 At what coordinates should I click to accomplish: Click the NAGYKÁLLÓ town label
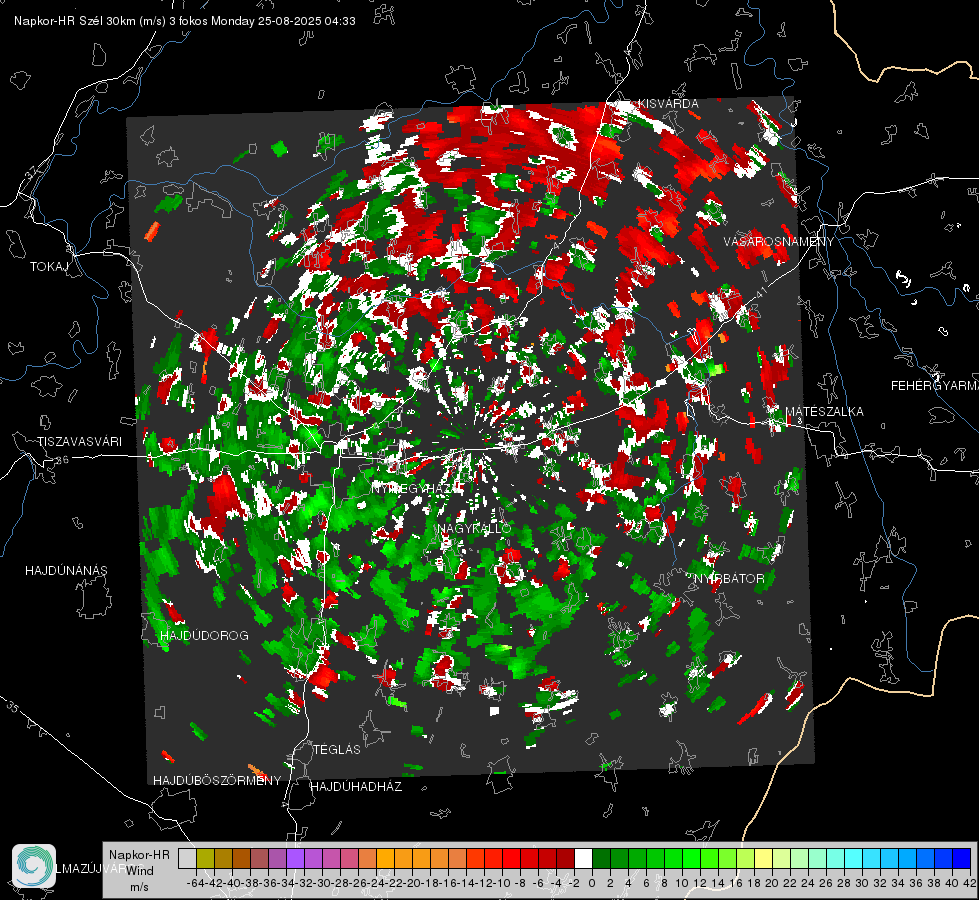coord(474,528)
